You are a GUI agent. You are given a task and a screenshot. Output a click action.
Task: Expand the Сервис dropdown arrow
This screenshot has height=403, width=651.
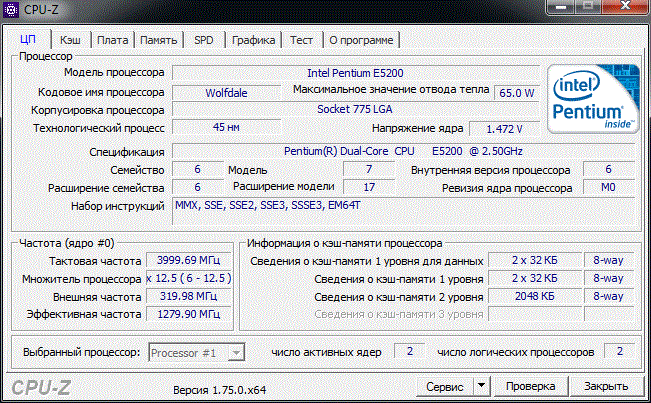(482, 386)
